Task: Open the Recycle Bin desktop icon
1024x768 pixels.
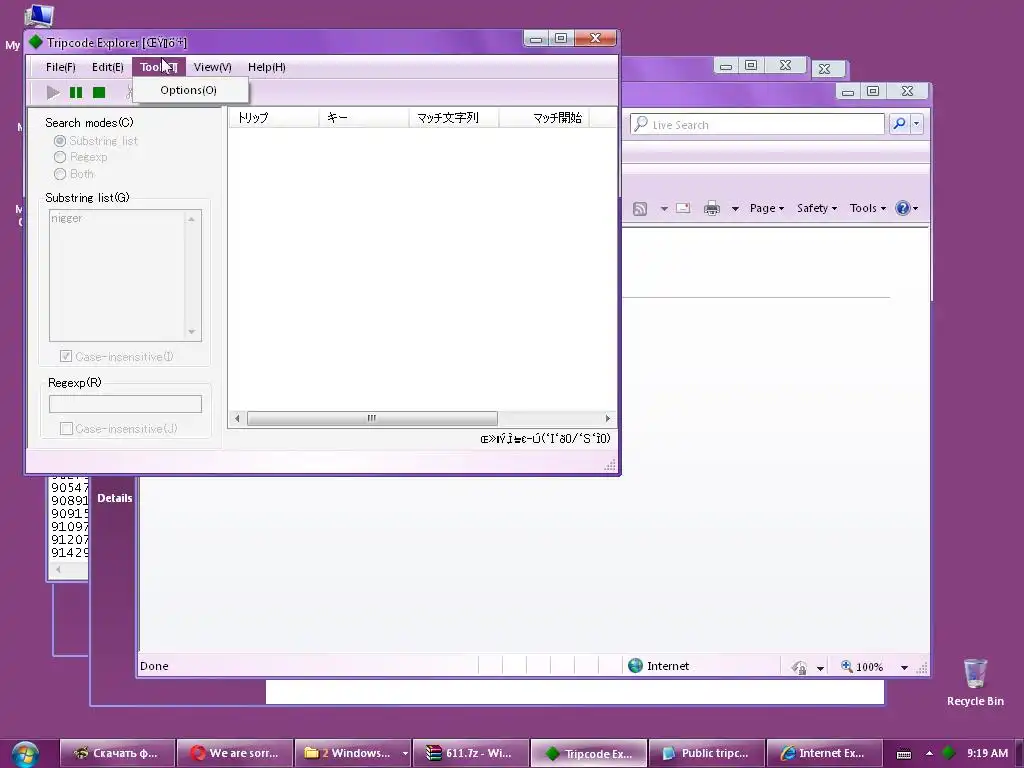Action: tap(975, 682)
